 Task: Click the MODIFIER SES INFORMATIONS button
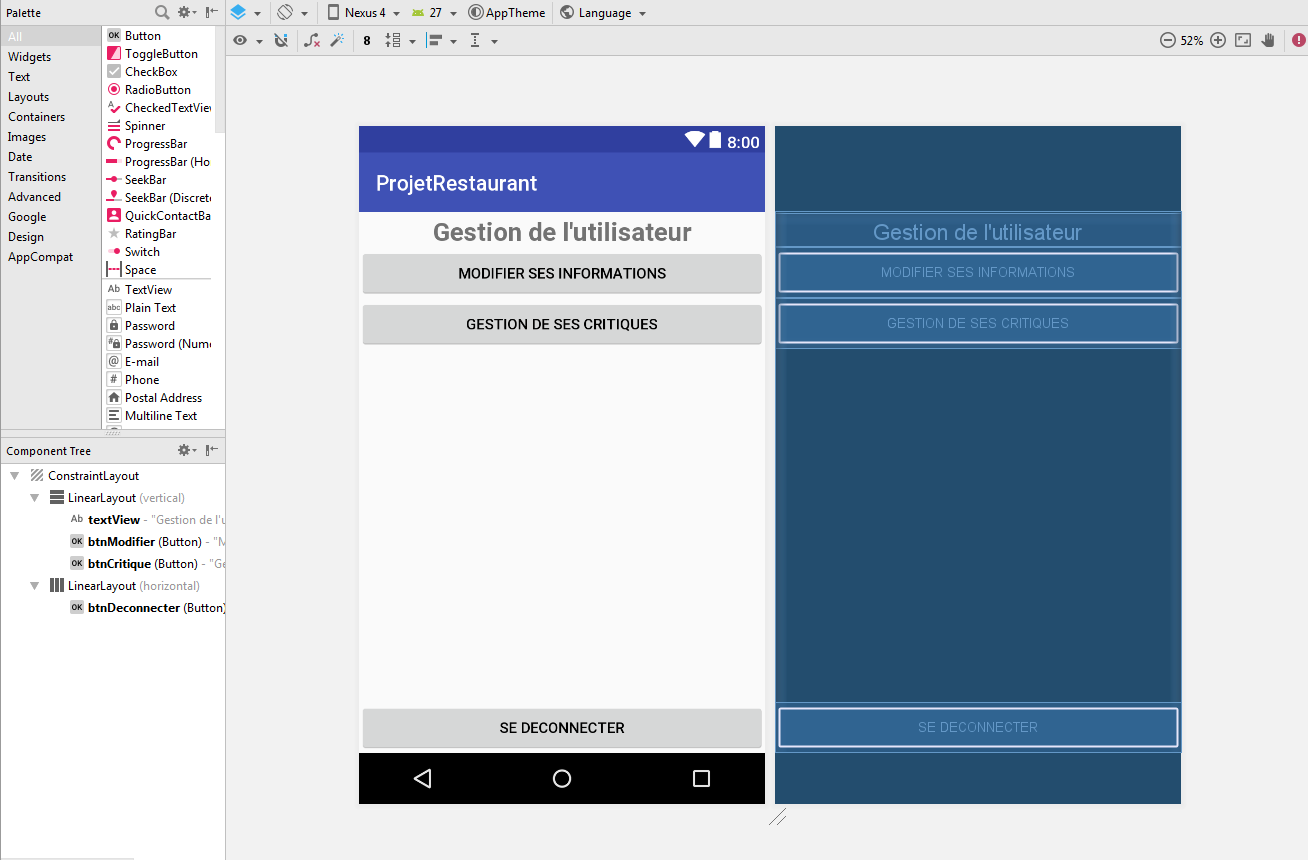point(561,273)
